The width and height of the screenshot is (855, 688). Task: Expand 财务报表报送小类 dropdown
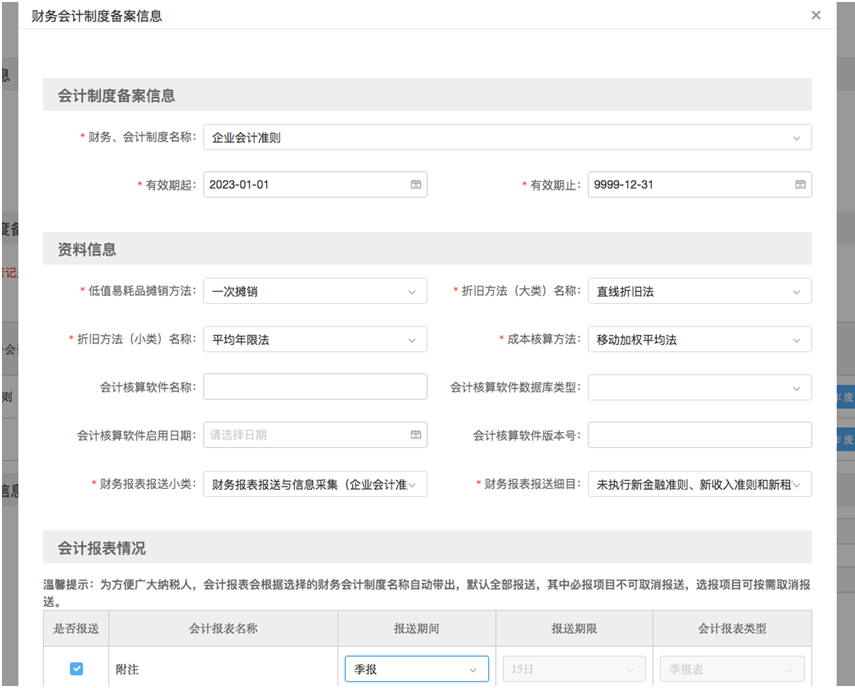[314, 485]
